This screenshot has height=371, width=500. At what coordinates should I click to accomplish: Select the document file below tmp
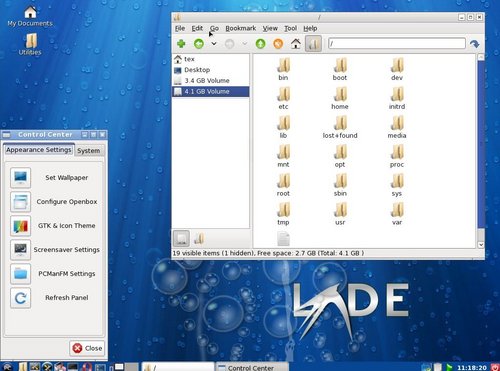tap(283, 239)
